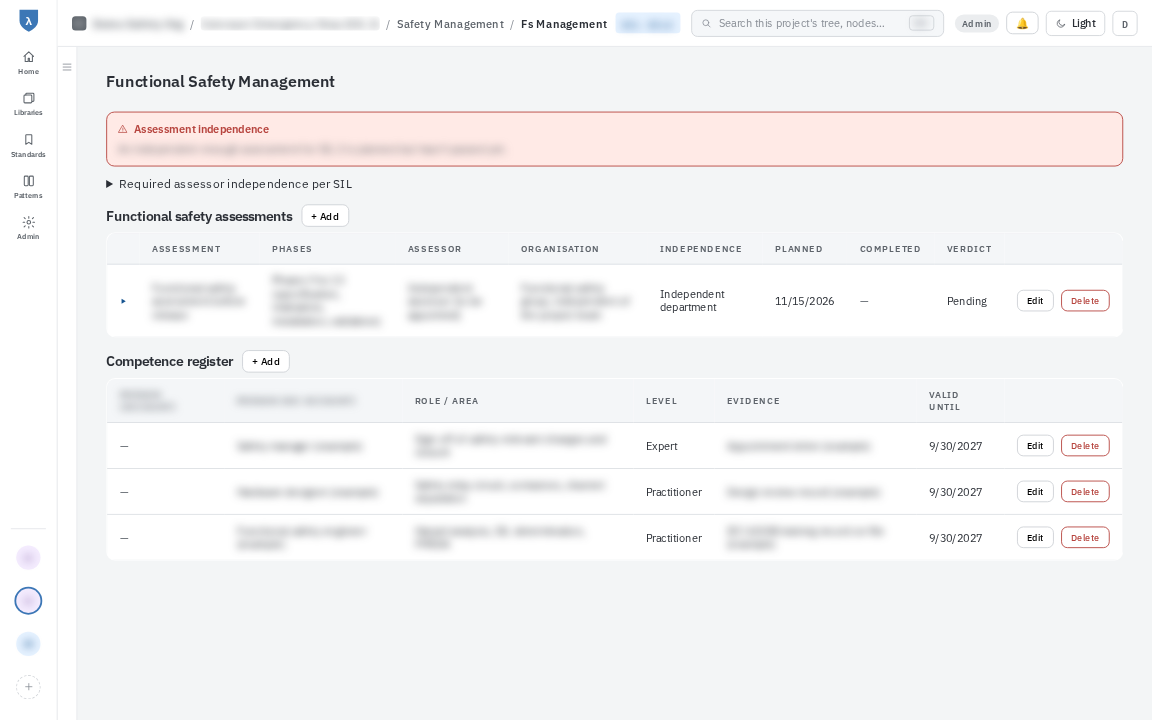Toggle the sidebar panel hamburger icon
Screen dimensions: 1152x720
(67, 67)
